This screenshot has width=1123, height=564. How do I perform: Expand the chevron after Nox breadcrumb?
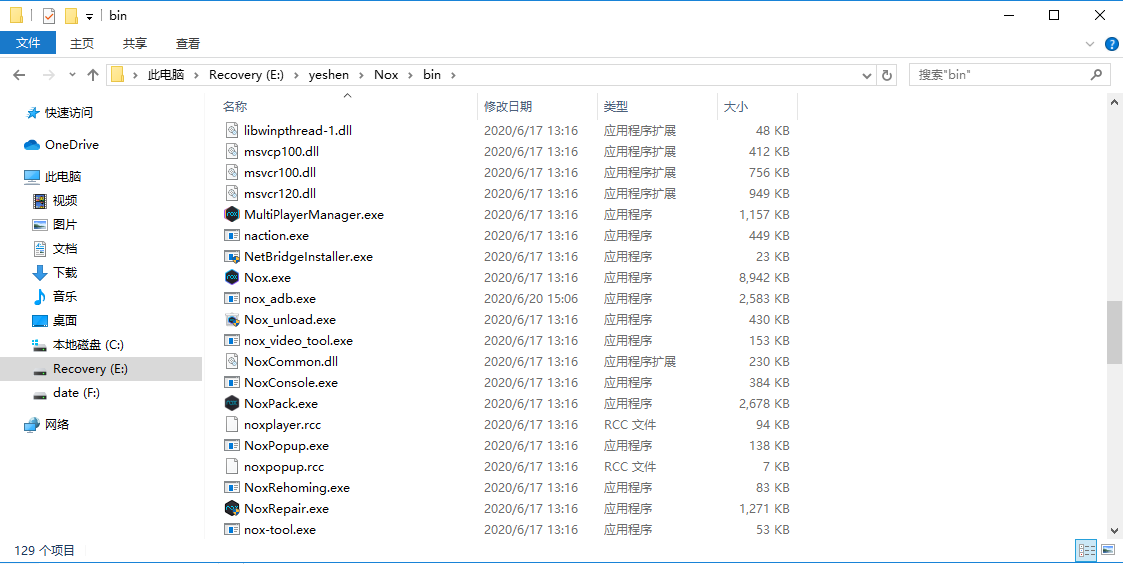(x=410, y=75)
